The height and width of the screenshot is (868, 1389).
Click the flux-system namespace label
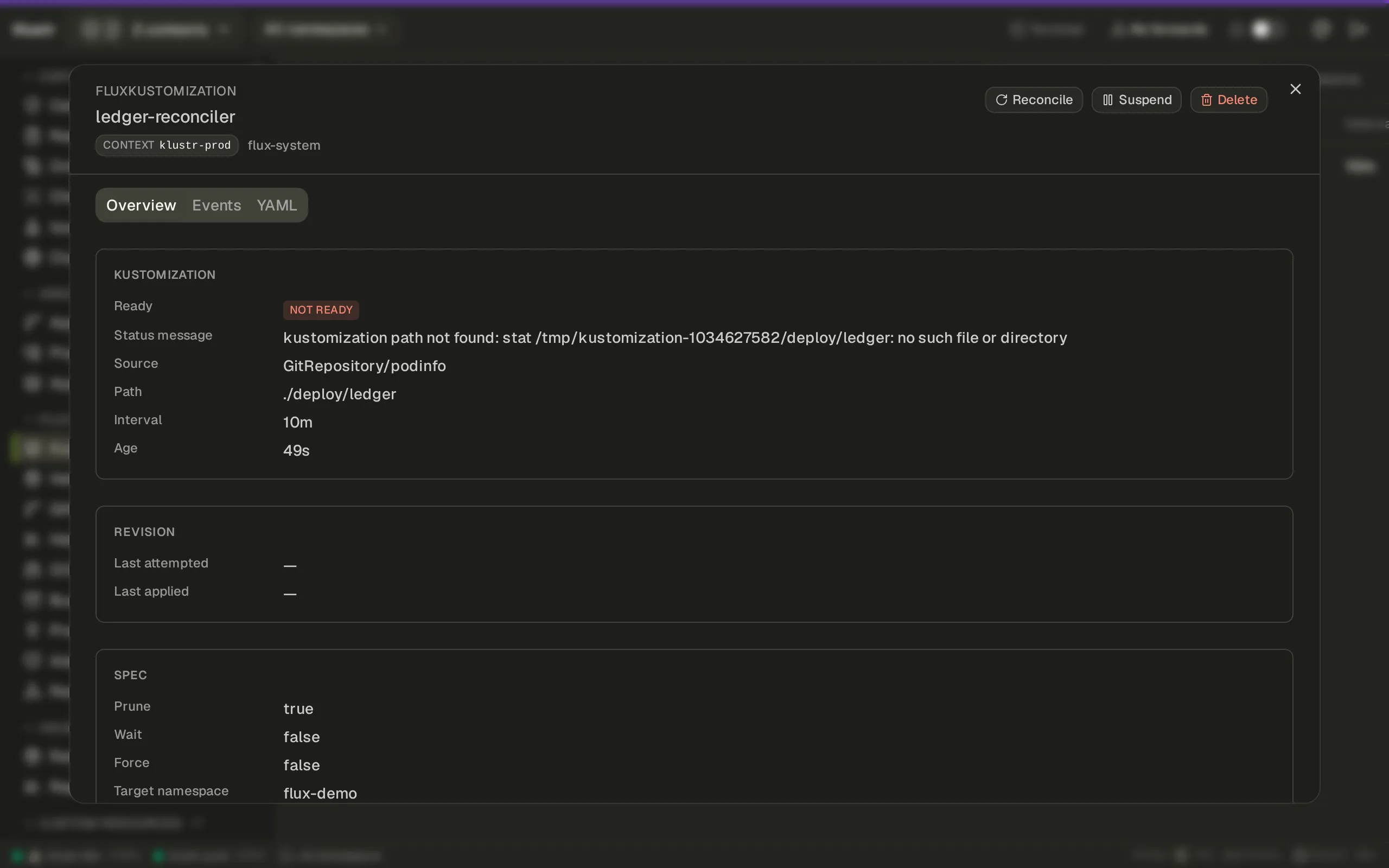coord(284,145)
